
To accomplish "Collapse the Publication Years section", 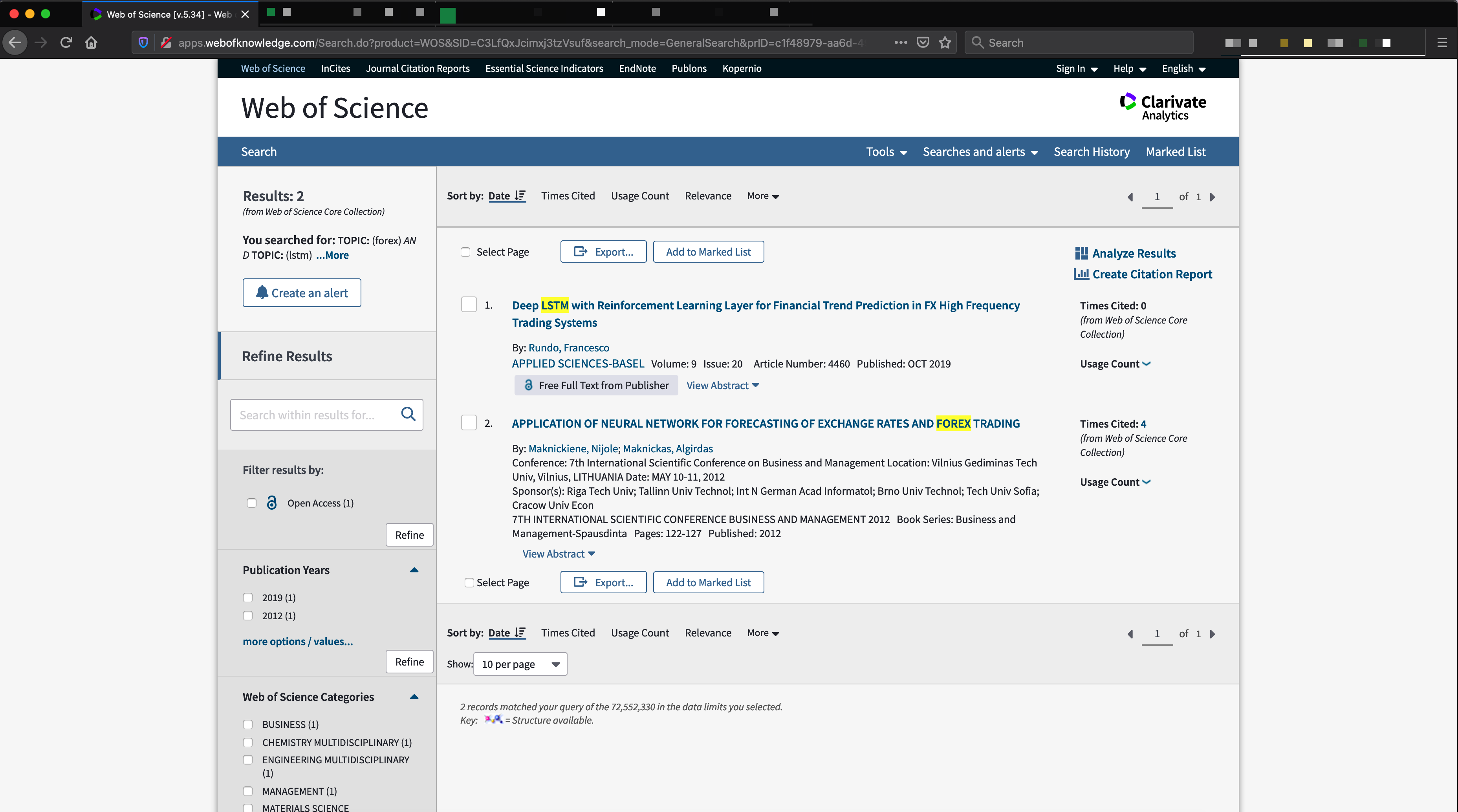I will (x=414, y=570).
